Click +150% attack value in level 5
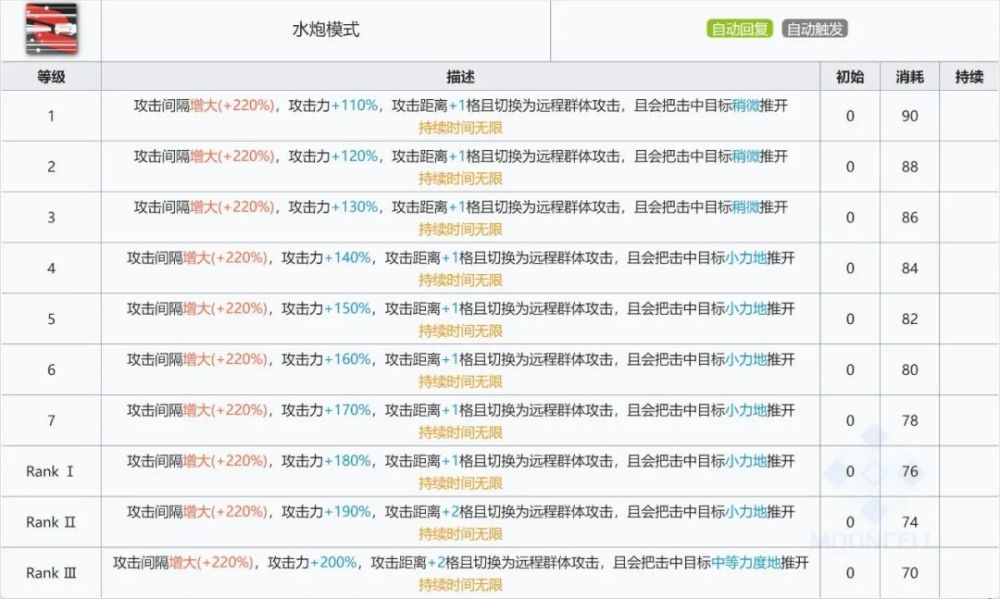The height and width of the screenshot is (599, 1000). (348, 309)
